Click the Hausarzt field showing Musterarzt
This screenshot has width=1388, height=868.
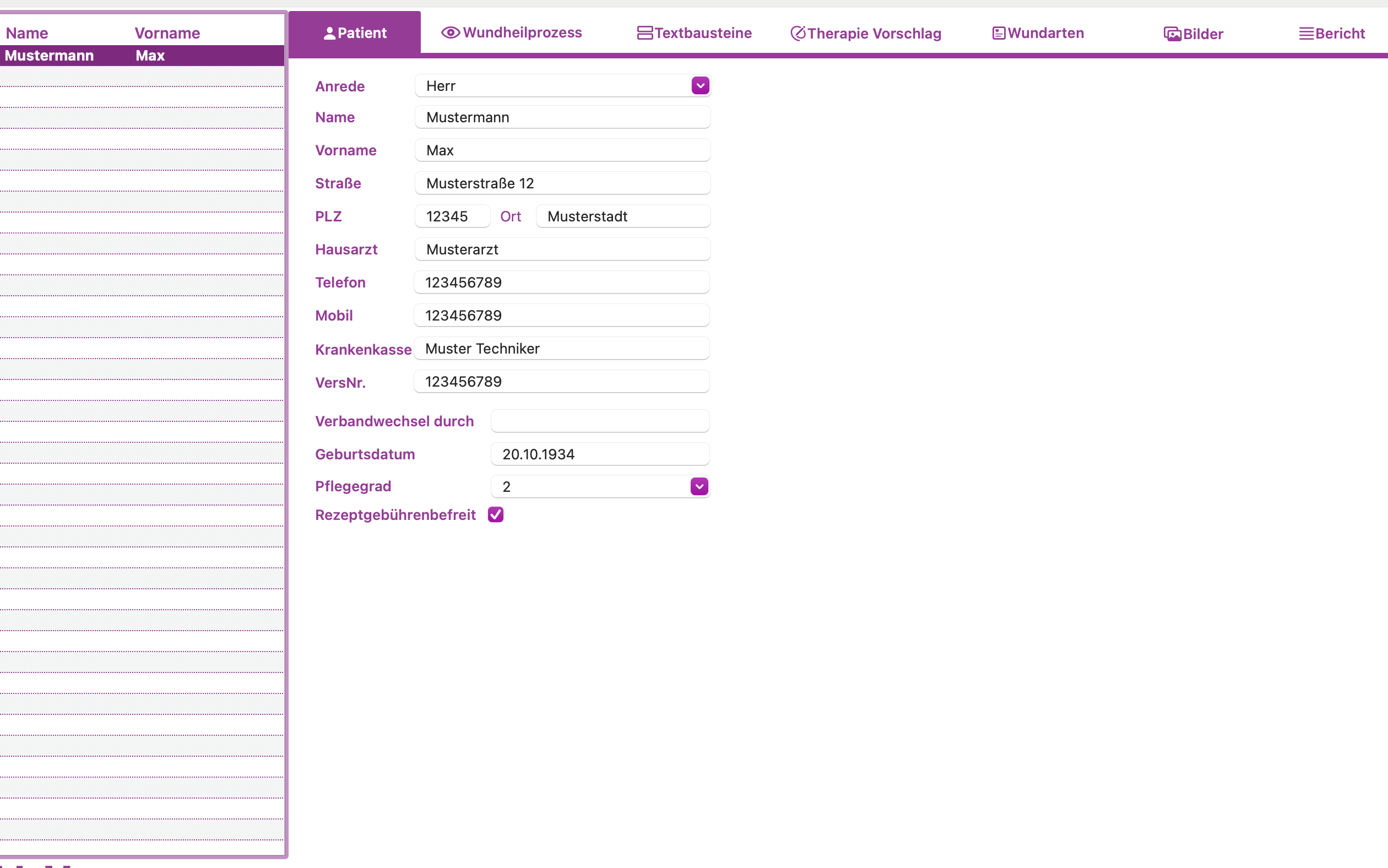click(562, 248)
